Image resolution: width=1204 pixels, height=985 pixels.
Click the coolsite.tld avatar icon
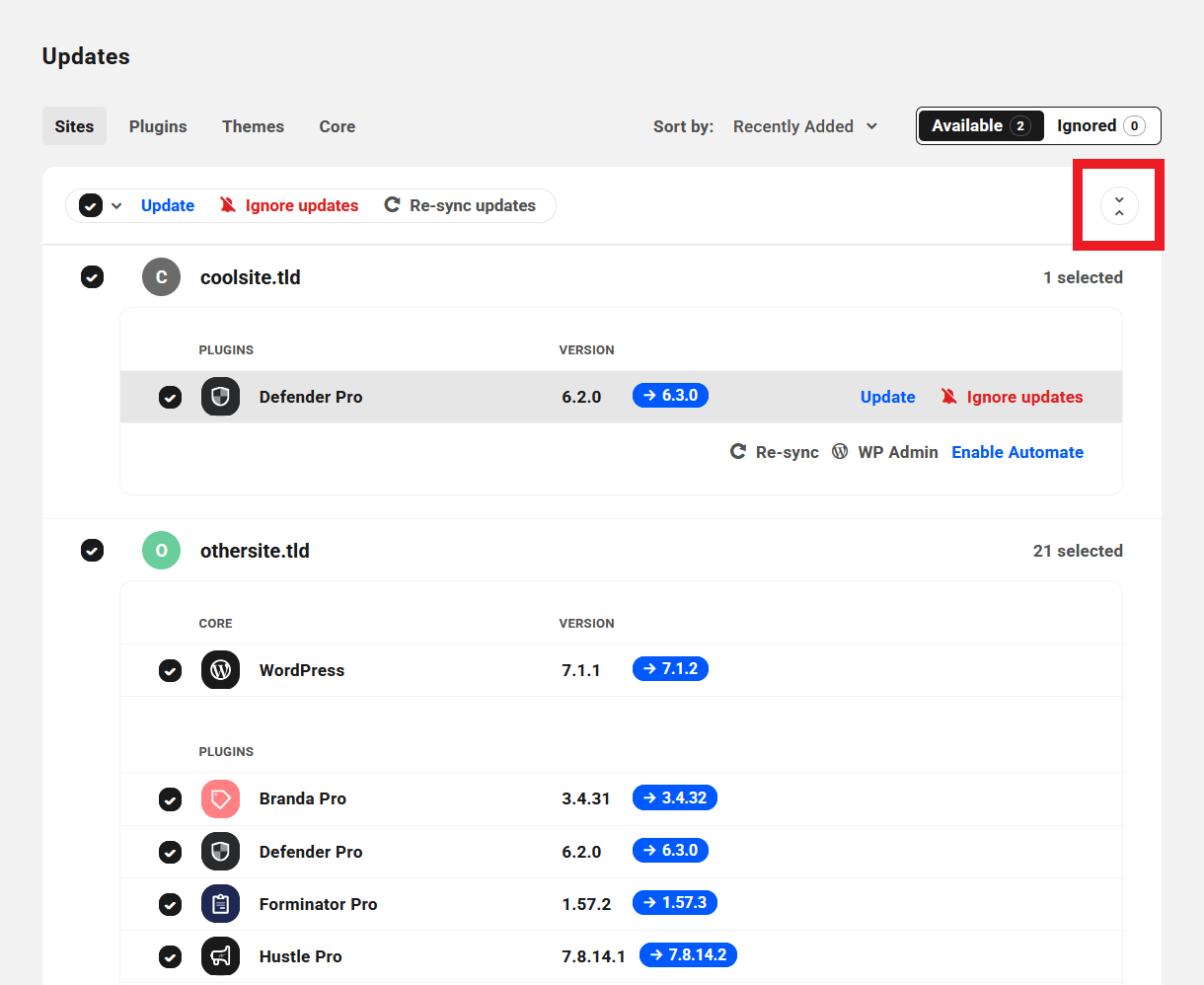[x=161, y=277]
